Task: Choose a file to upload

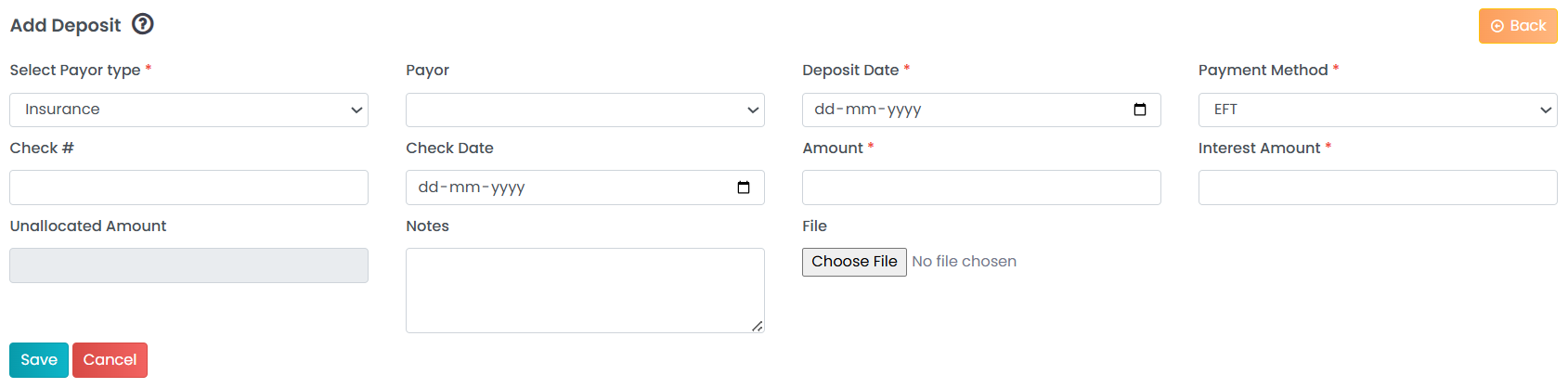Action: pos(854,262)
